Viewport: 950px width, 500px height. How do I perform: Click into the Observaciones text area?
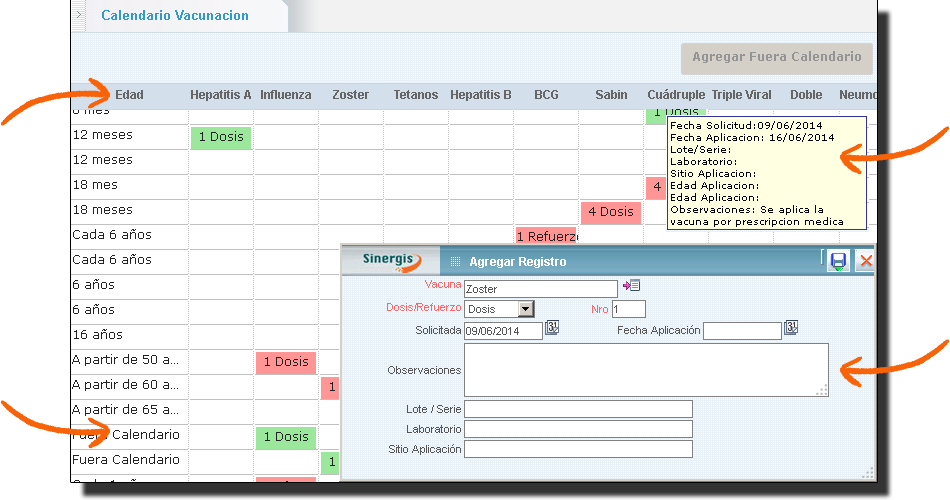[x=645, y=369]
